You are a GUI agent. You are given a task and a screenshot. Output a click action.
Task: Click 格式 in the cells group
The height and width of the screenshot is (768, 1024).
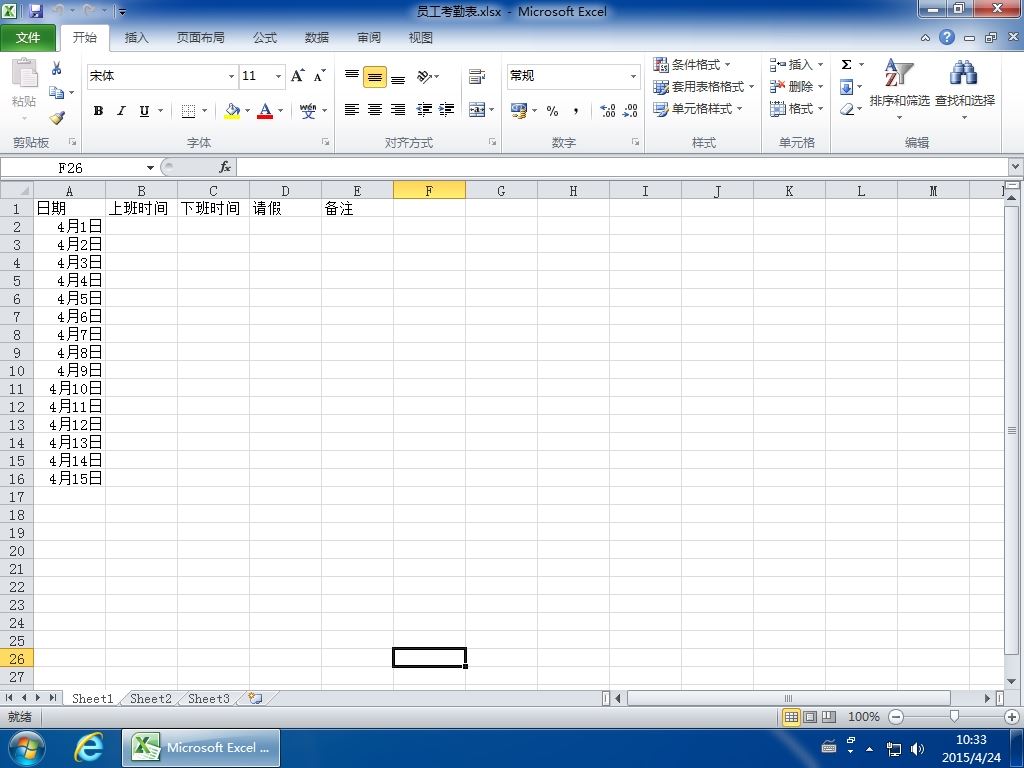pos(796,108)
